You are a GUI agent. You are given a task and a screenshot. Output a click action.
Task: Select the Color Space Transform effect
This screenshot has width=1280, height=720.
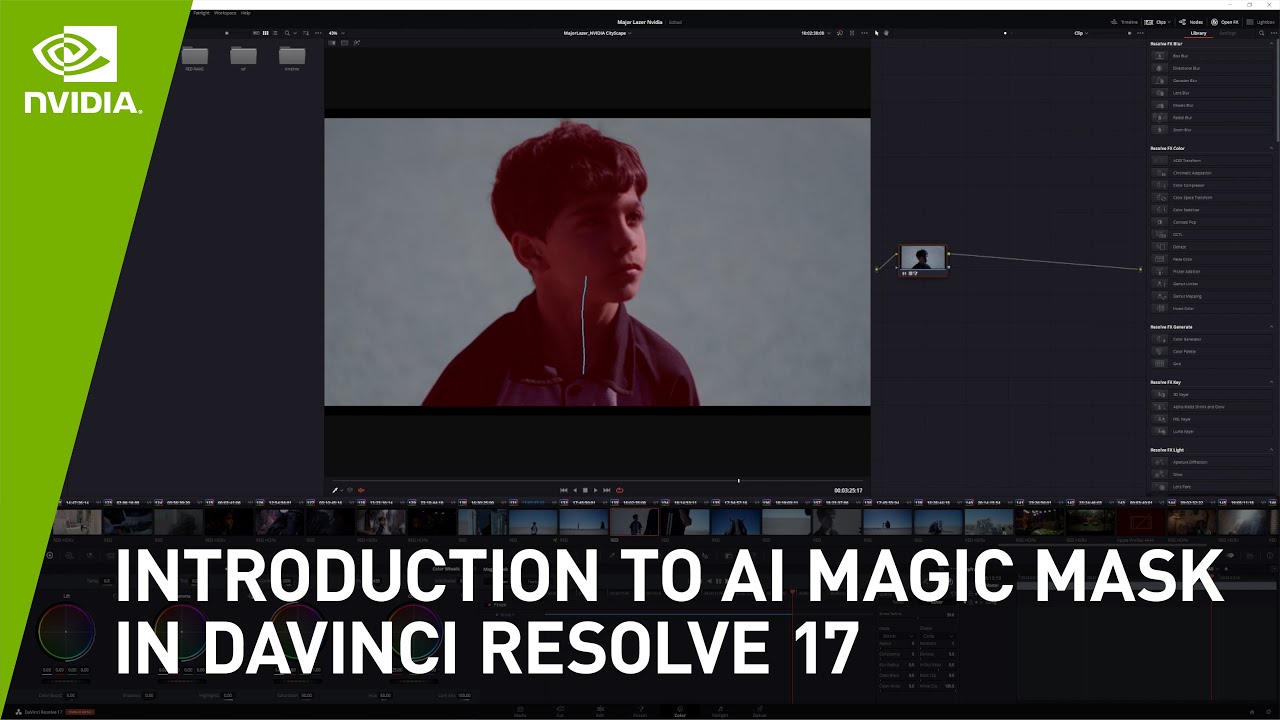tap(1211, 197)
